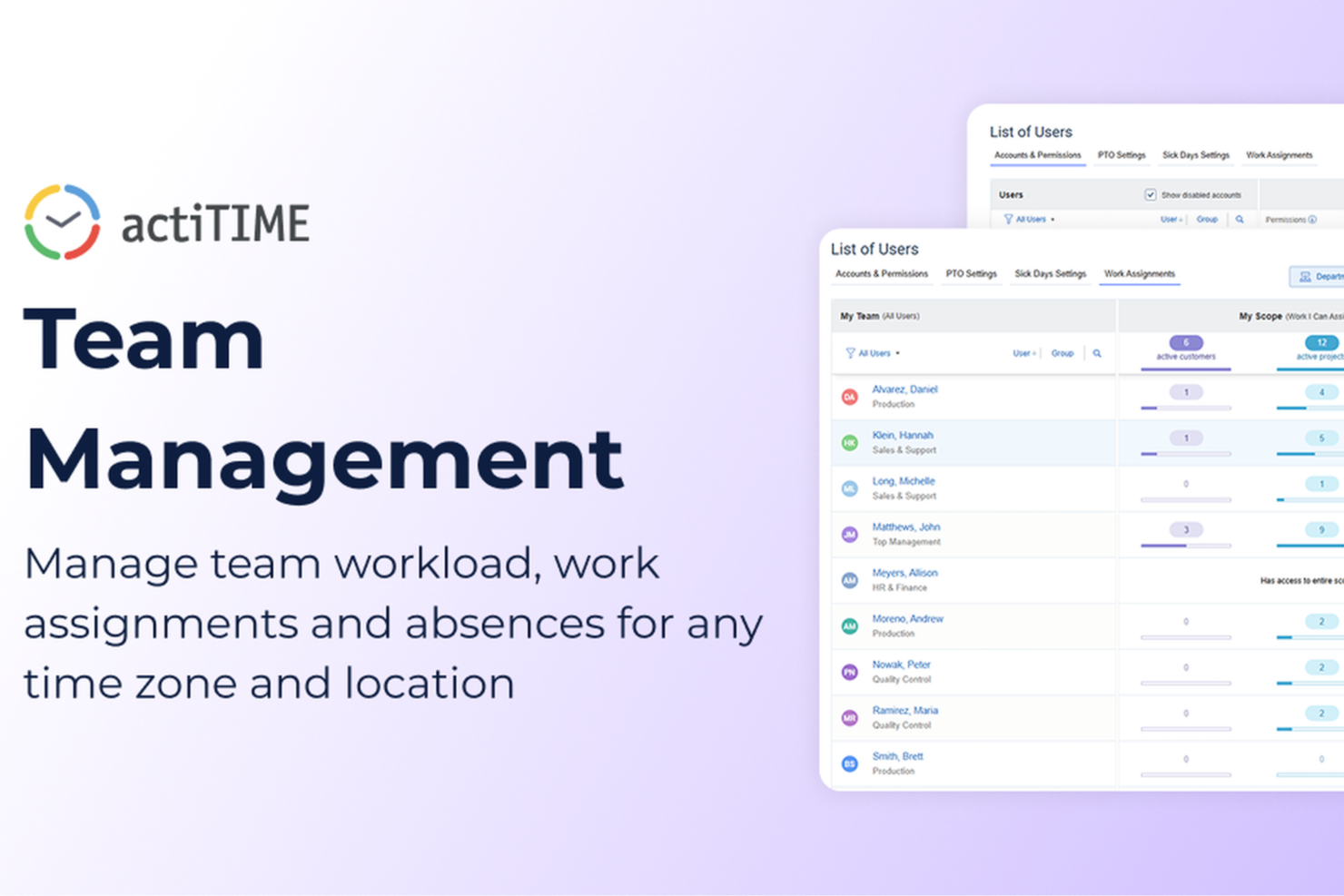The width and height of the screenshot is (1344, 896).
Task: Switch to Work Assignments tab in the back window
Action: (x=1279, y=155)
